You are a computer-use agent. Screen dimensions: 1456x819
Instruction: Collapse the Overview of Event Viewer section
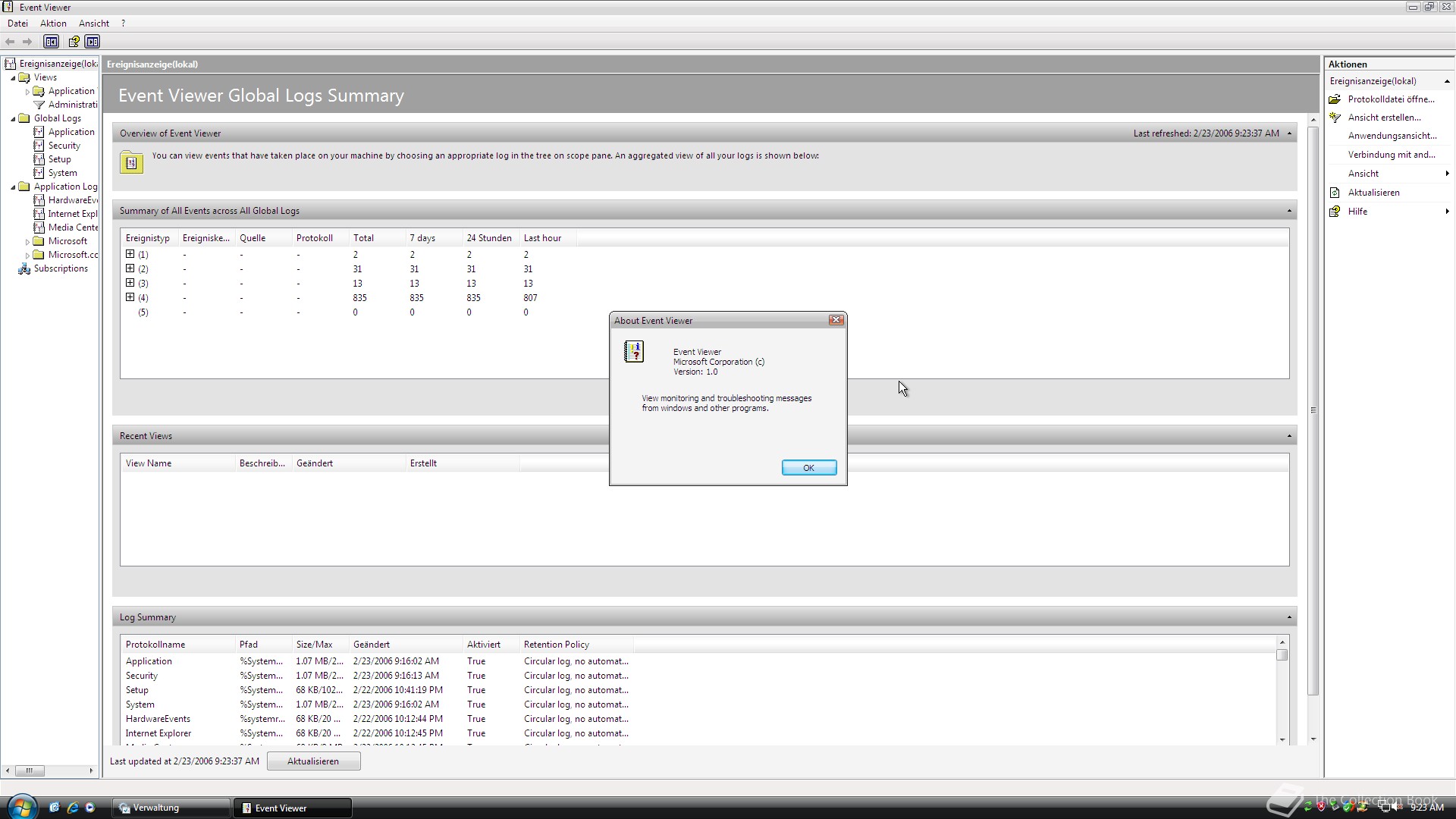tap(1289, 133)
